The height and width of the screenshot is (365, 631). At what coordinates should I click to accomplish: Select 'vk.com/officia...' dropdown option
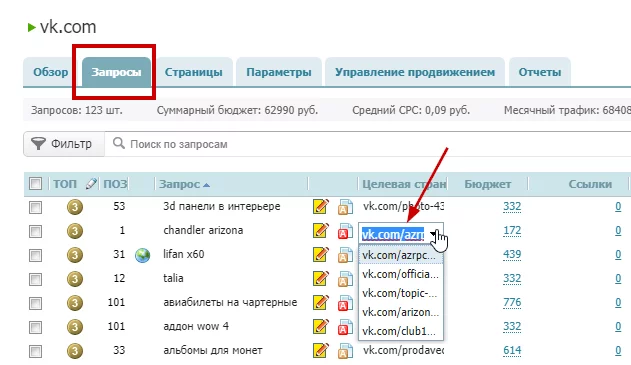coord(401,274)
